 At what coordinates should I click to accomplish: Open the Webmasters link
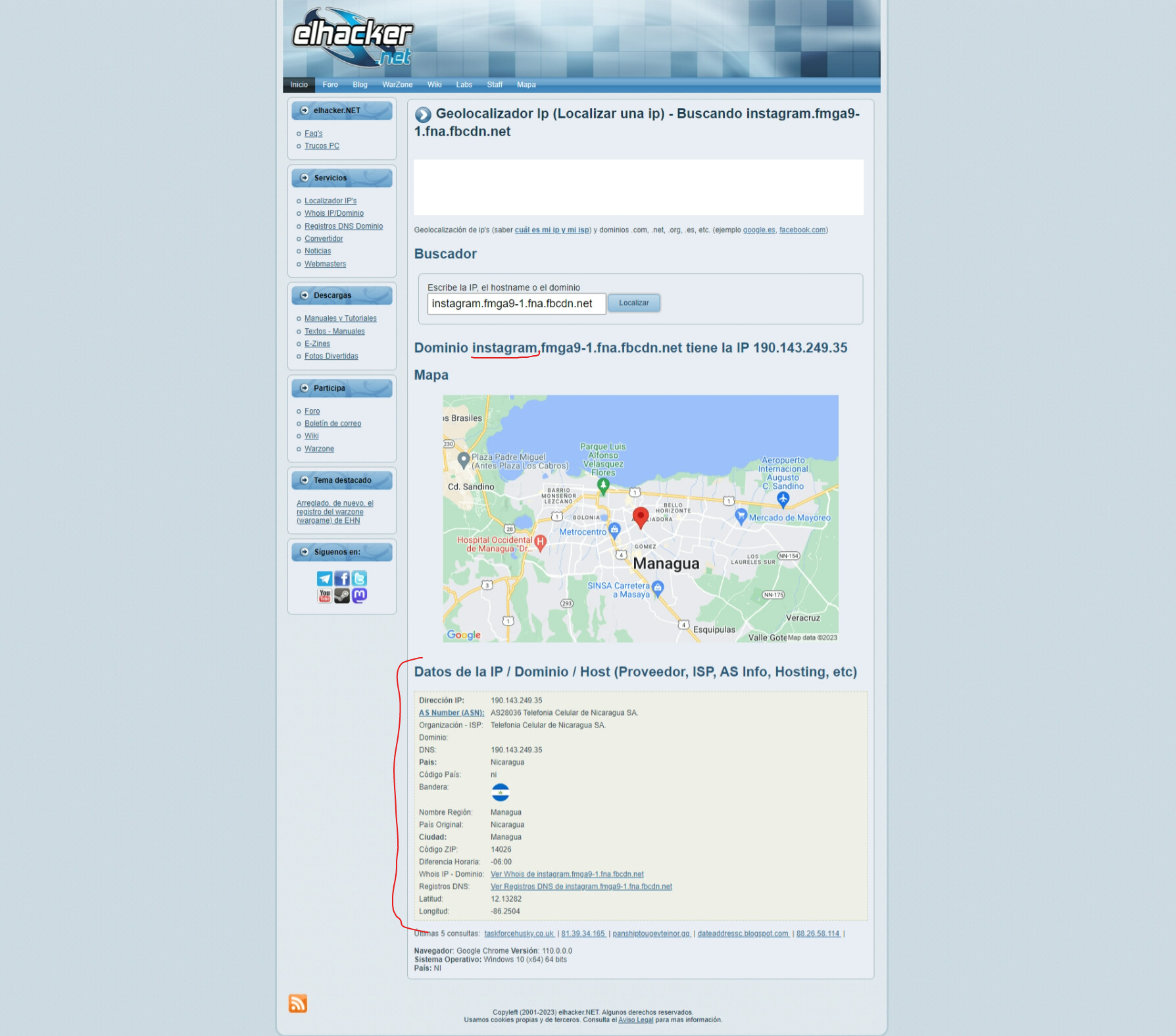tap(325, 264)
